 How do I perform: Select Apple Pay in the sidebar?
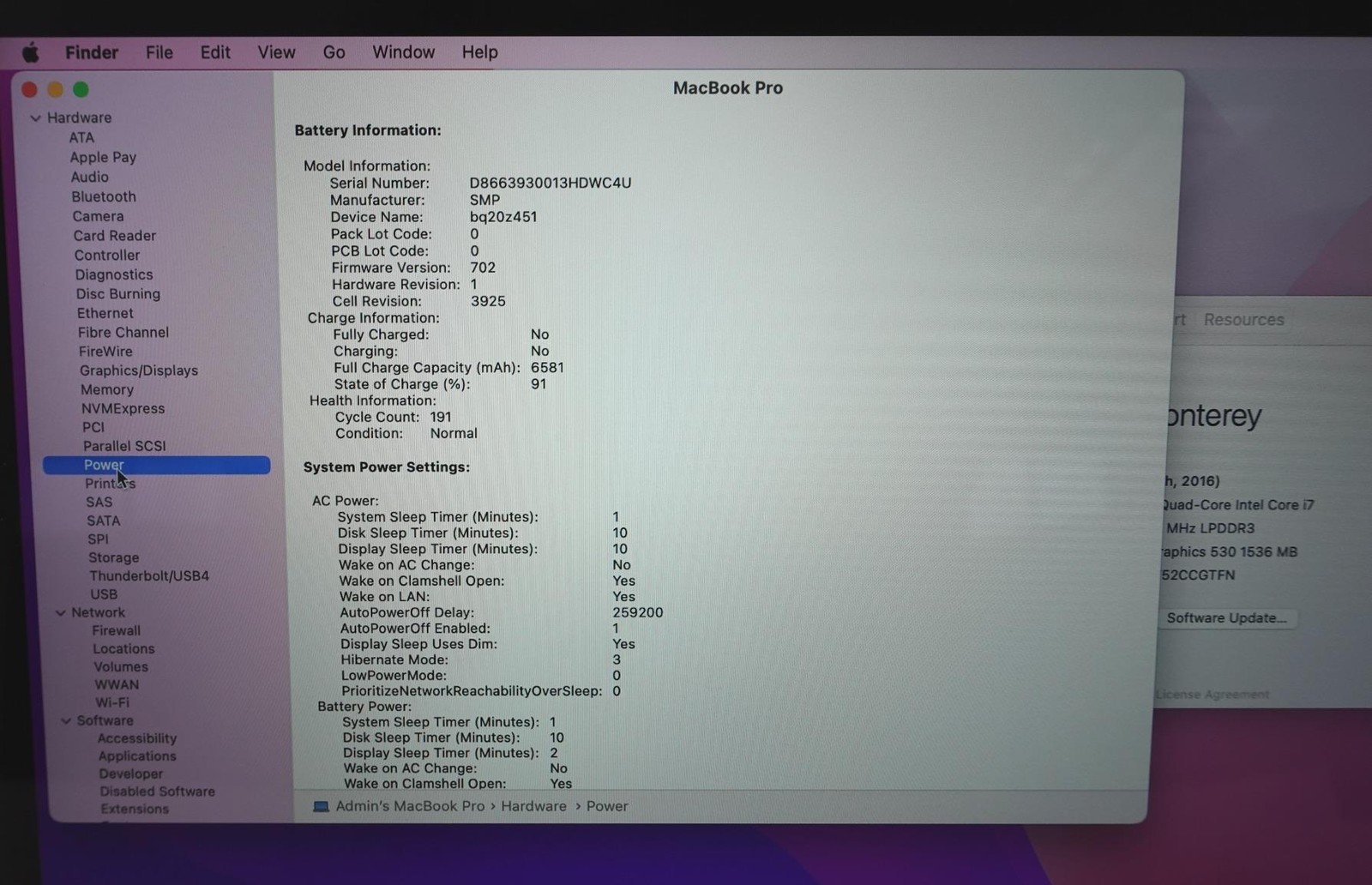(103, 158)
